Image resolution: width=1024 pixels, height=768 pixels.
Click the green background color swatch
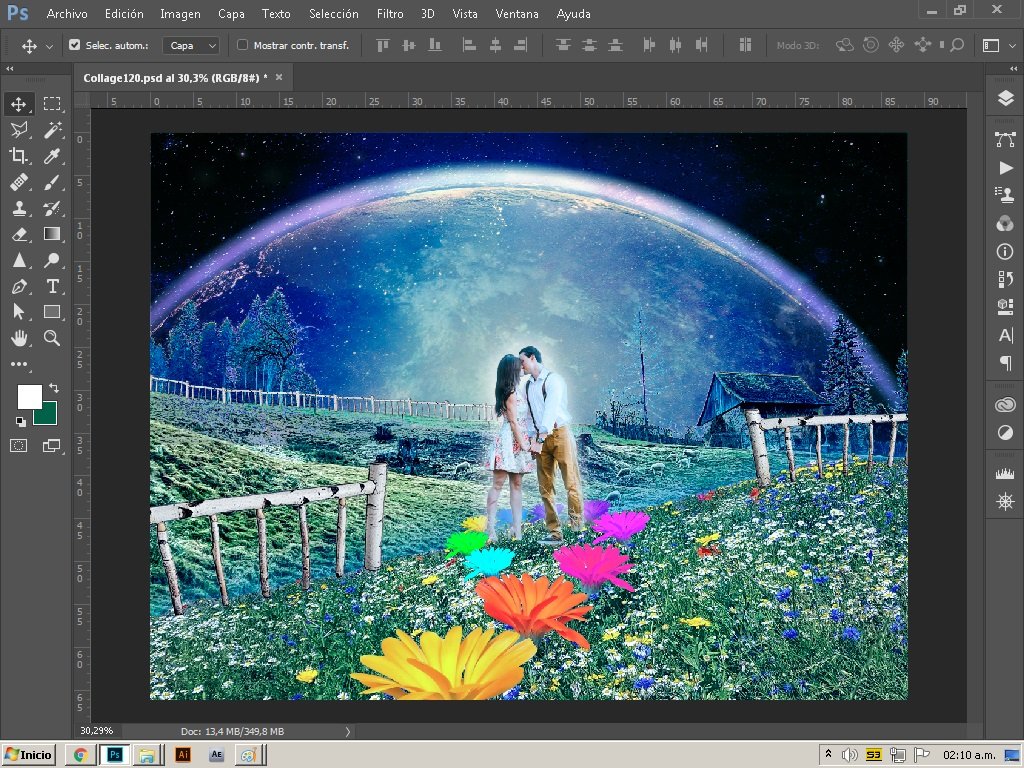(x=49, y=418)
